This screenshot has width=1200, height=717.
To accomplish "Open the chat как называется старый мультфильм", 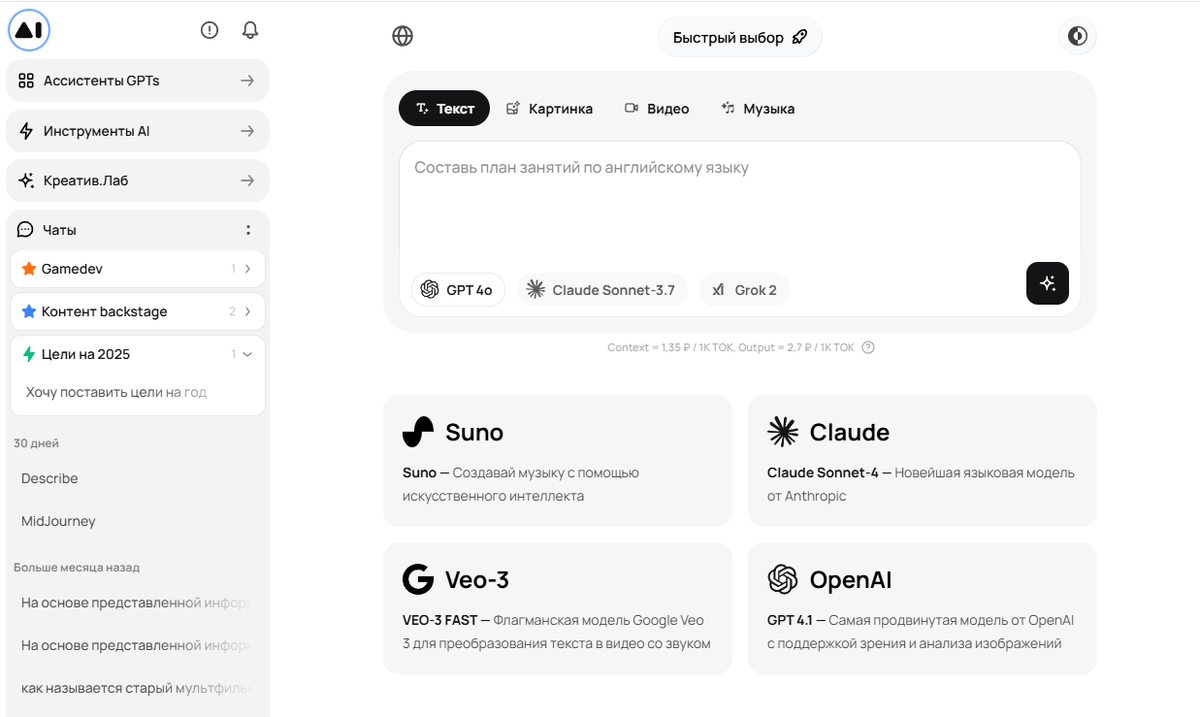I will point(136,689).
